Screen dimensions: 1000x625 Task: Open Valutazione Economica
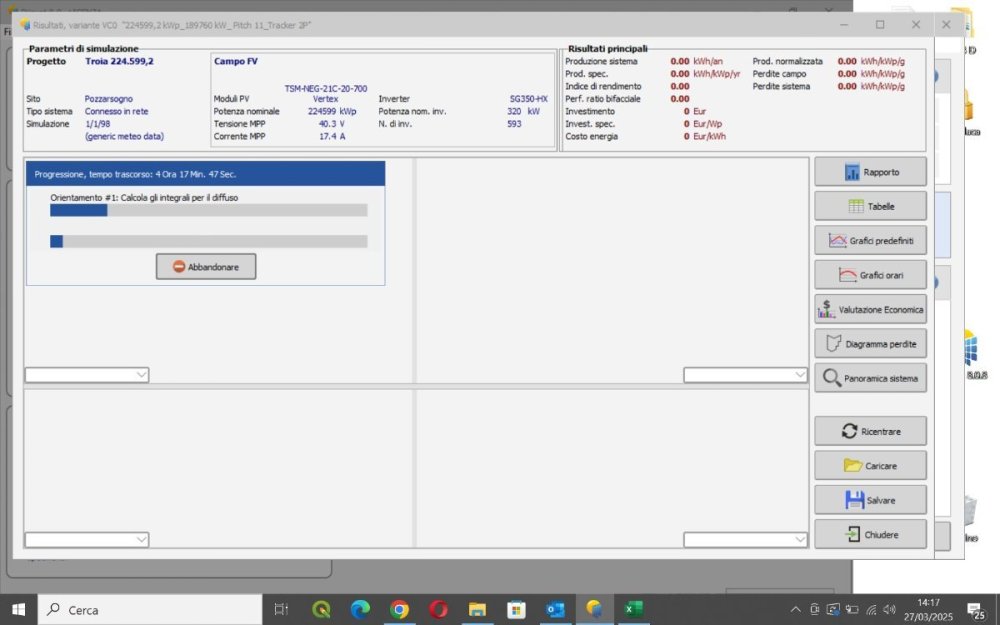point(870,309)
